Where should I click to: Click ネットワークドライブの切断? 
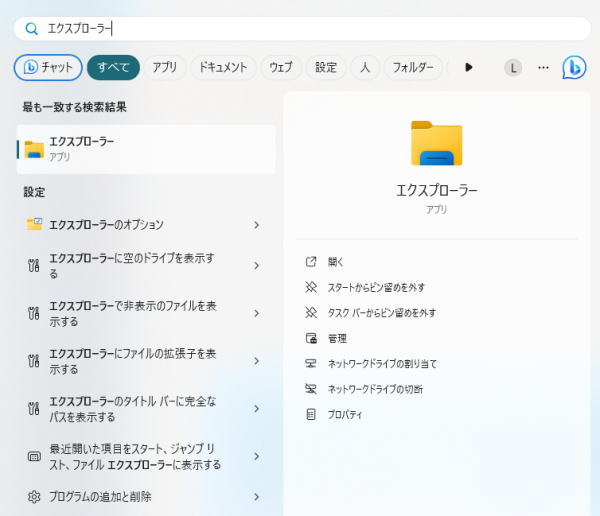point(375,389)
